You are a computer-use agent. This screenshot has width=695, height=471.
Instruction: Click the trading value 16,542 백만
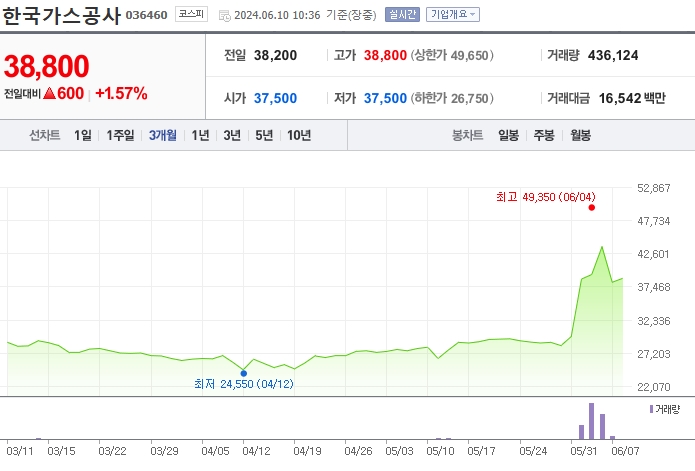[632, 98]
